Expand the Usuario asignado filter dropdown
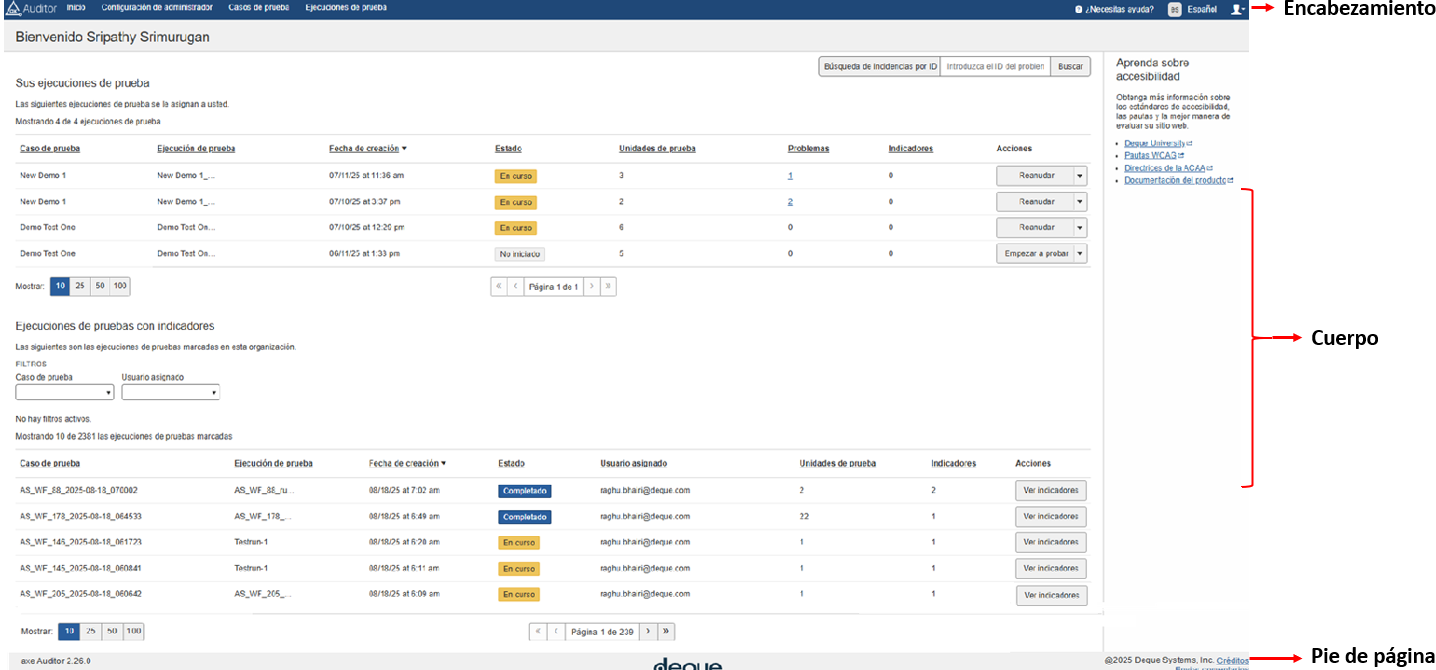 click(170, 393)
